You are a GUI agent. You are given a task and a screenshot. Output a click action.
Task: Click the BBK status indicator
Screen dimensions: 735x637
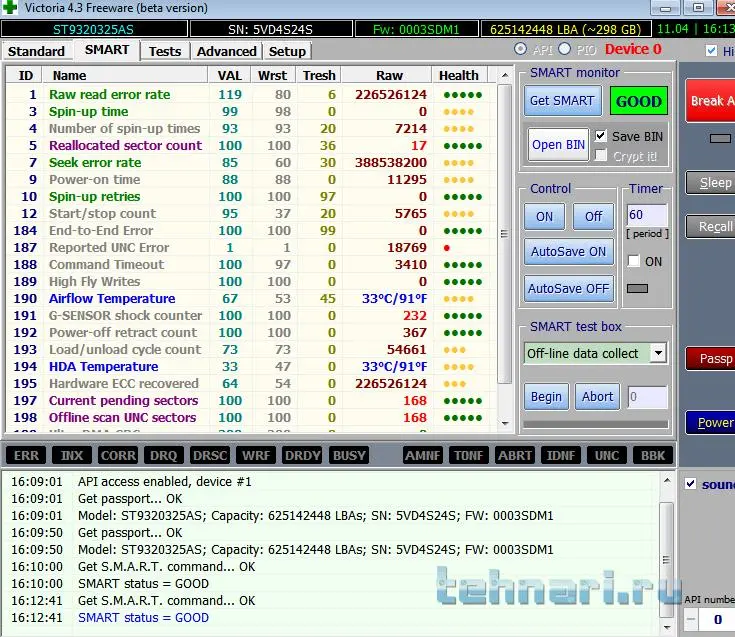tap(652, 456)
